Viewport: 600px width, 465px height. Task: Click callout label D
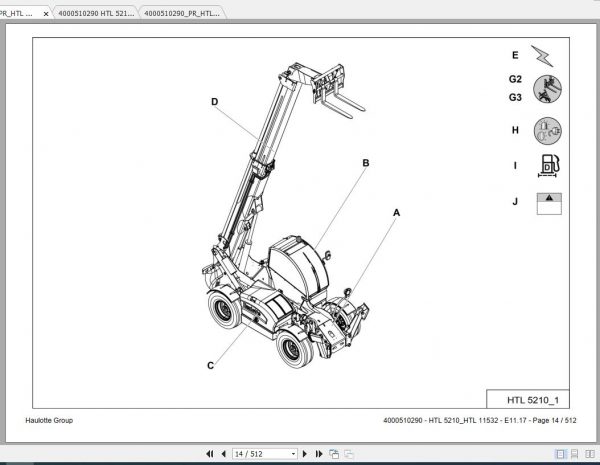point(214,101)
